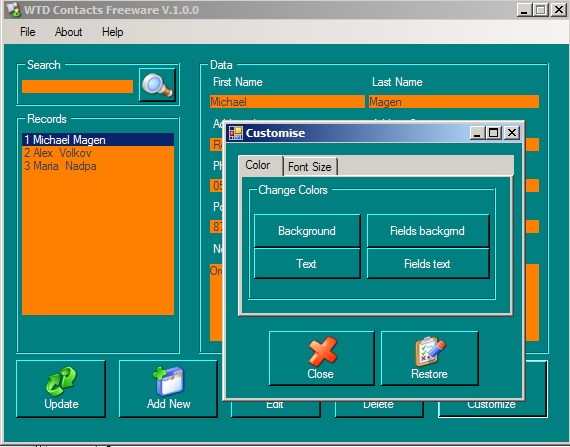Screen dimensions: 570x447
Task: Click the Text color button
Action: tap(307, 263)
